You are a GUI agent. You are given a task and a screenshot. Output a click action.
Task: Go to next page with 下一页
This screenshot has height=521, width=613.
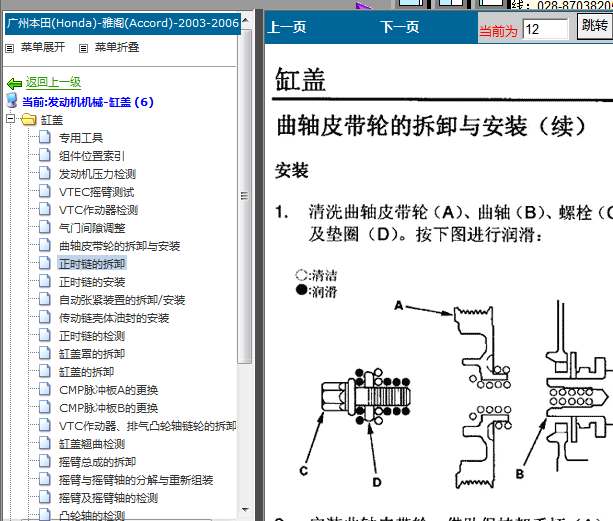tap(400, 27)
